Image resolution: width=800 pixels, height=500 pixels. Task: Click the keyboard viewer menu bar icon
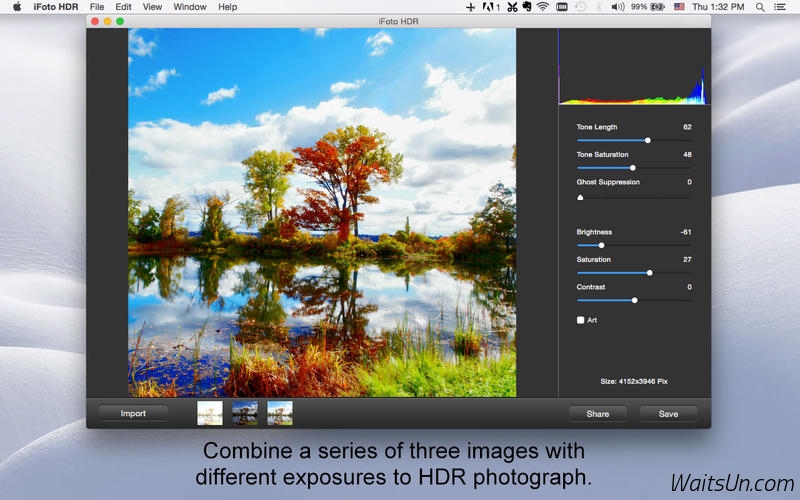(x=562, y=7)
